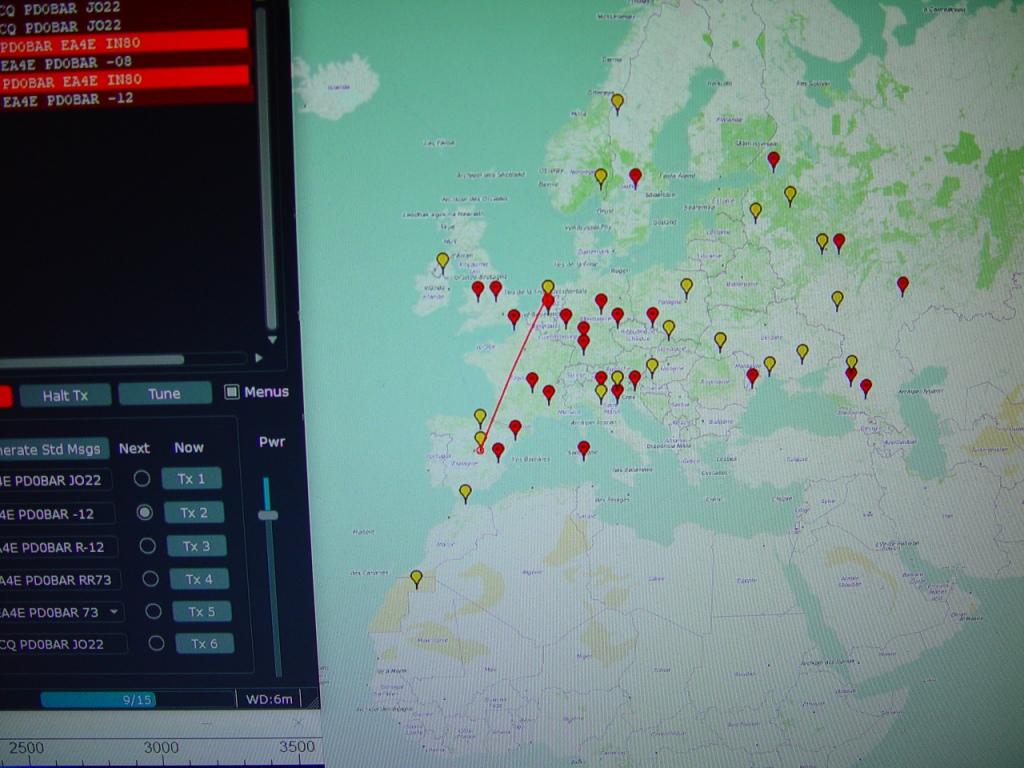
Task: Send now with the Tx 1 button
Action: click(x=191, y=479)
